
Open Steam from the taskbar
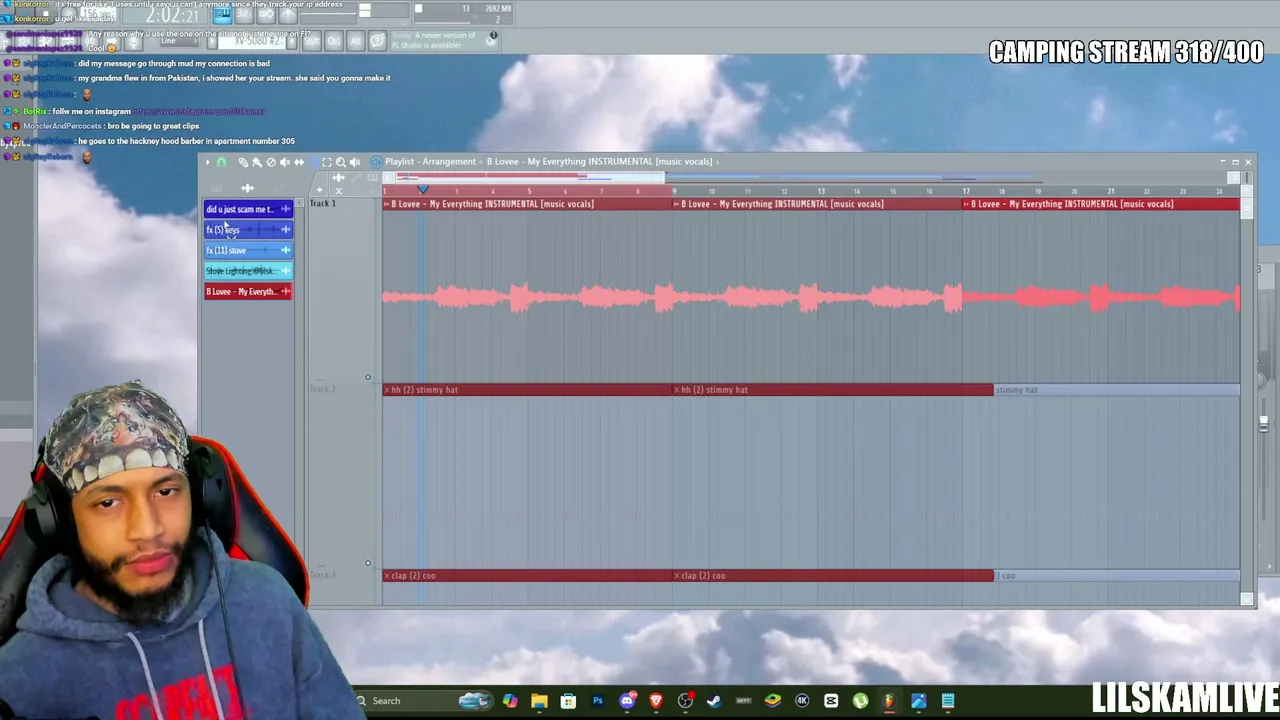(x=714, y=701)
